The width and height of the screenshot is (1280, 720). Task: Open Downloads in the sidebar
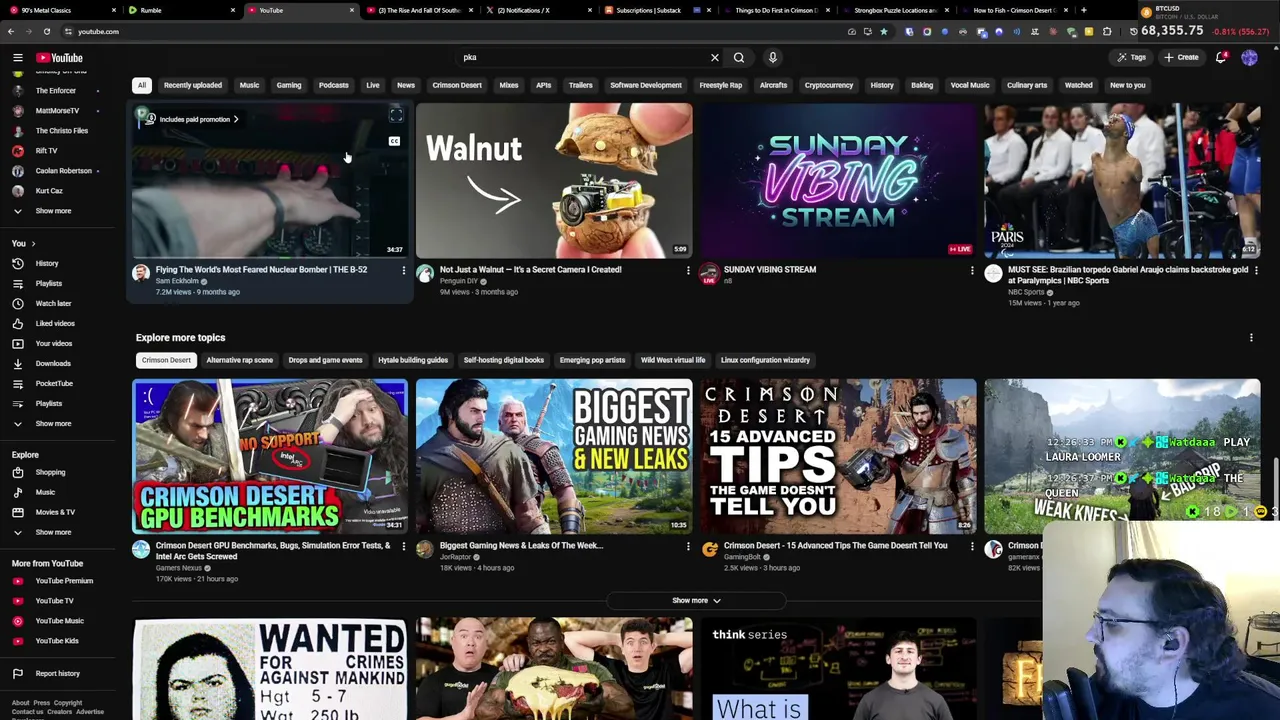tap(53, 363)
